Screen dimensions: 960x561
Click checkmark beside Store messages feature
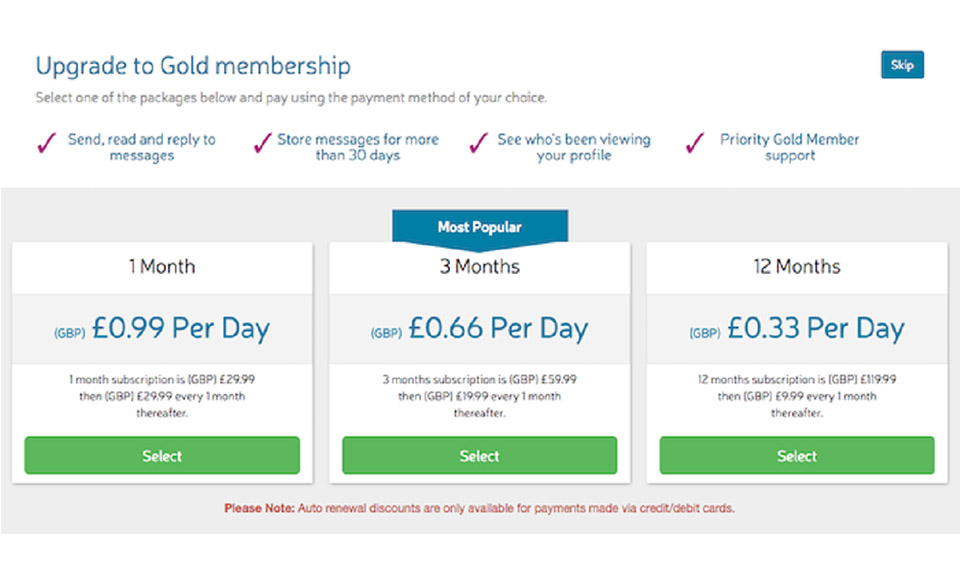[263, 145]
